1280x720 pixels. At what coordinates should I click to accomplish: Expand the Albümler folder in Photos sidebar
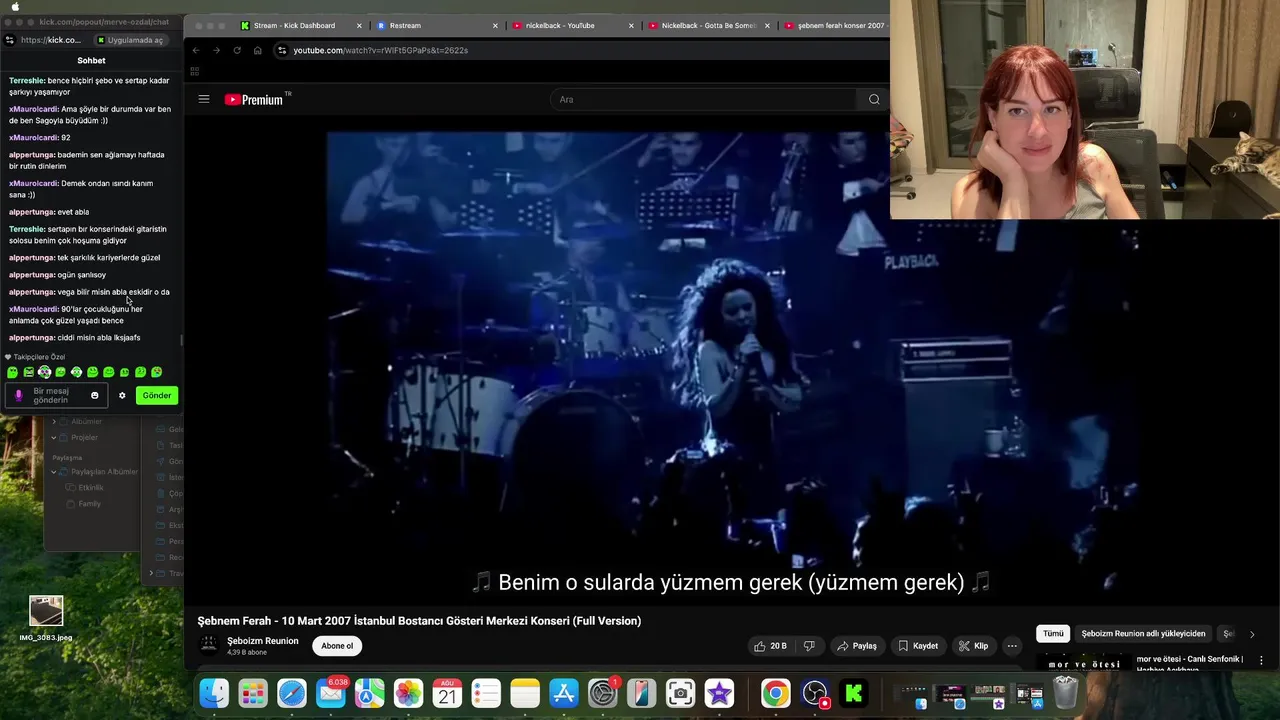click(54, 421)
